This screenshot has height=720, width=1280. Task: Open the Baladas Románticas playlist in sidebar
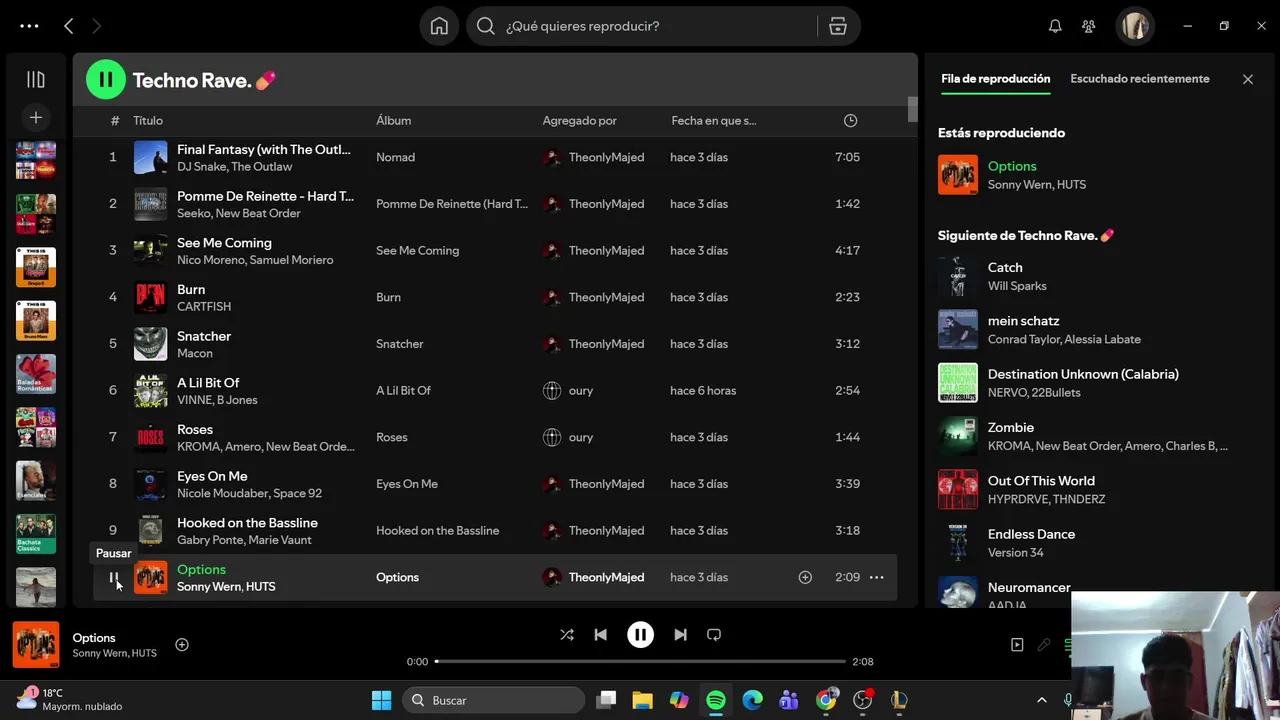click(x=36, y=374)
